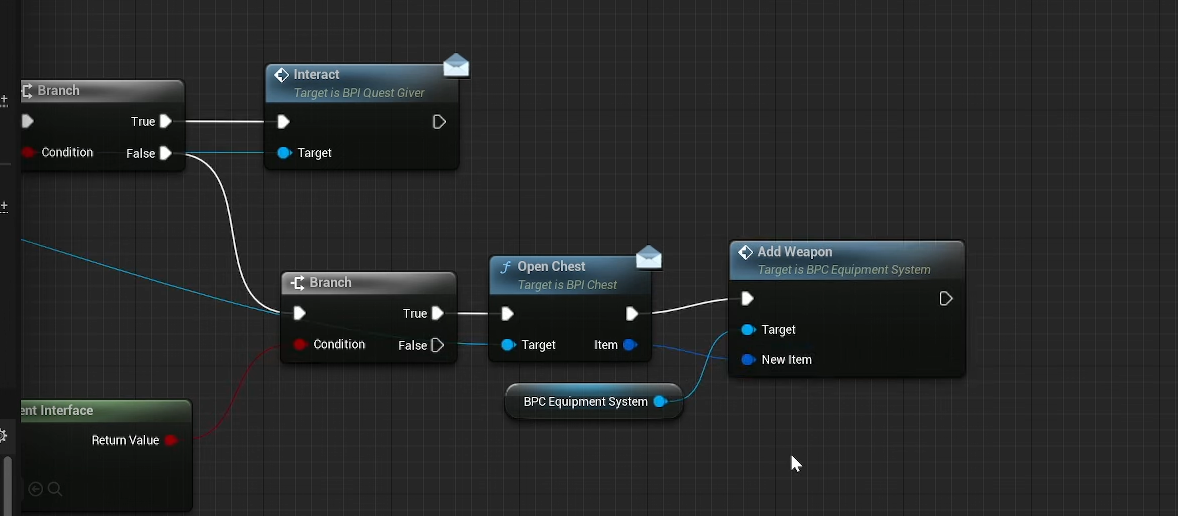This screenshot has width=1178, height=516.
Task: Click the magnifying glass search icon
Action: [55, 490]
